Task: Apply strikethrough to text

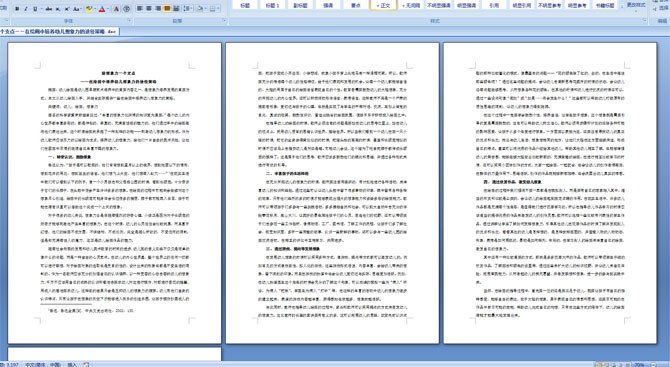Action: coord(49,9)
